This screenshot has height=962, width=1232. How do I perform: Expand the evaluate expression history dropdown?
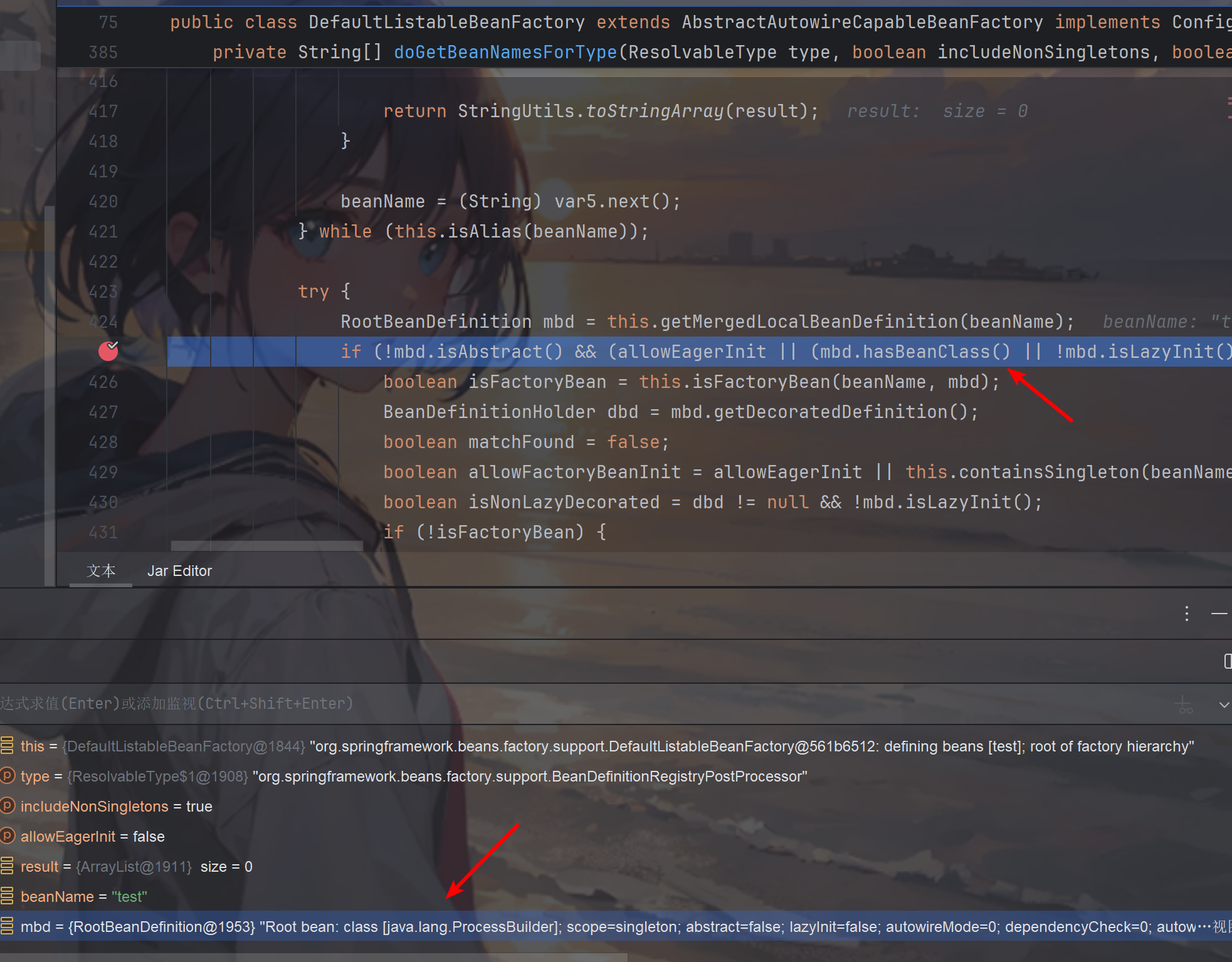tap(1223, 704)
